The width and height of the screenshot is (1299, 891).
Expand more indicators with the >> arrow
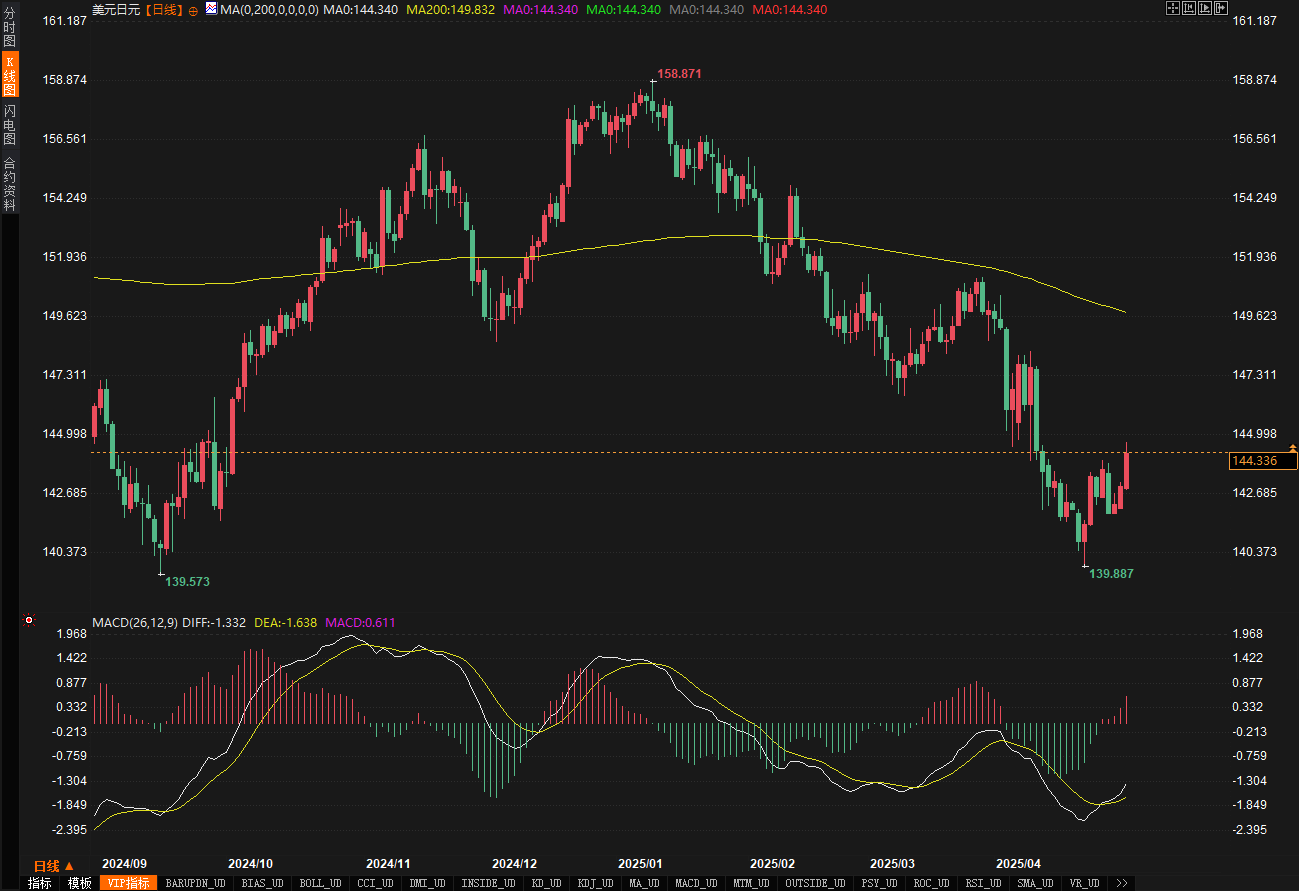click(1121, 883)
